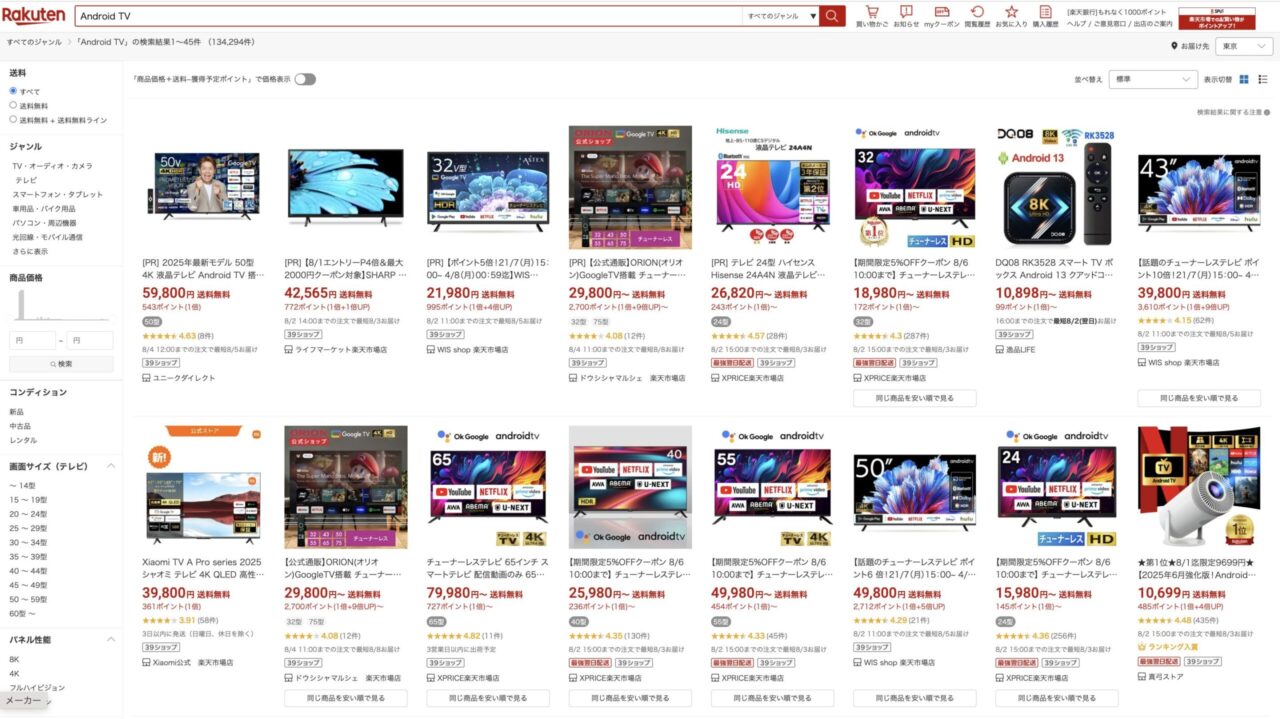
Task: Open the white projector product thumbnail
Action: [1199, 488]
